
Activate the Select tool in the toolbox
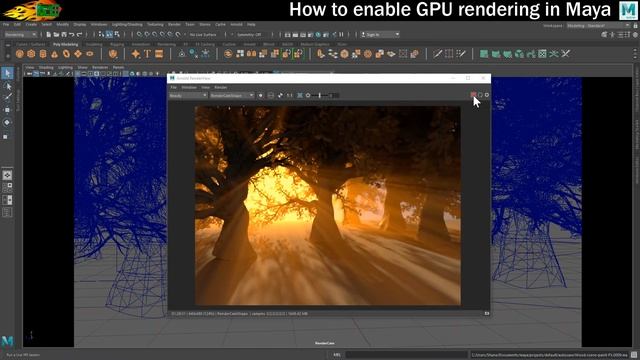7,73
